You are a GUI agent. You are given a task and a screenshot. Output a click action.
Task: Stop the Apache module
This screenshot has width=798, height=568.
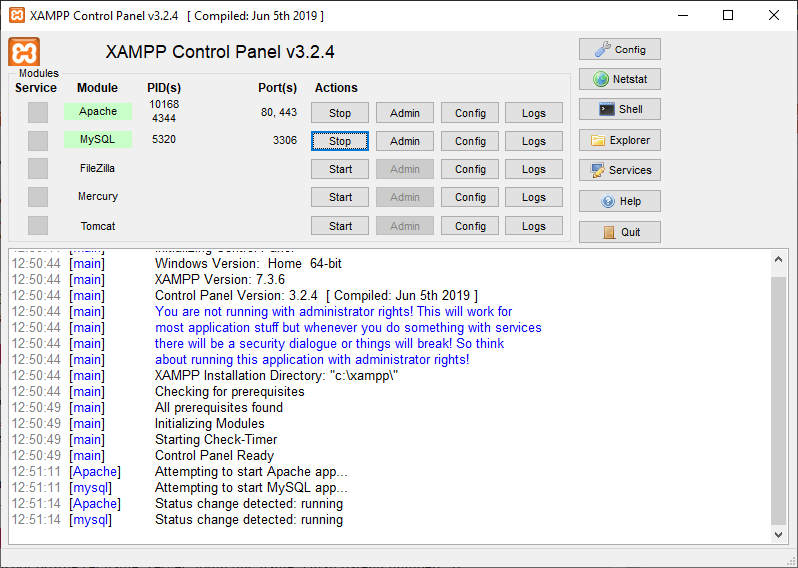(339, 113)
